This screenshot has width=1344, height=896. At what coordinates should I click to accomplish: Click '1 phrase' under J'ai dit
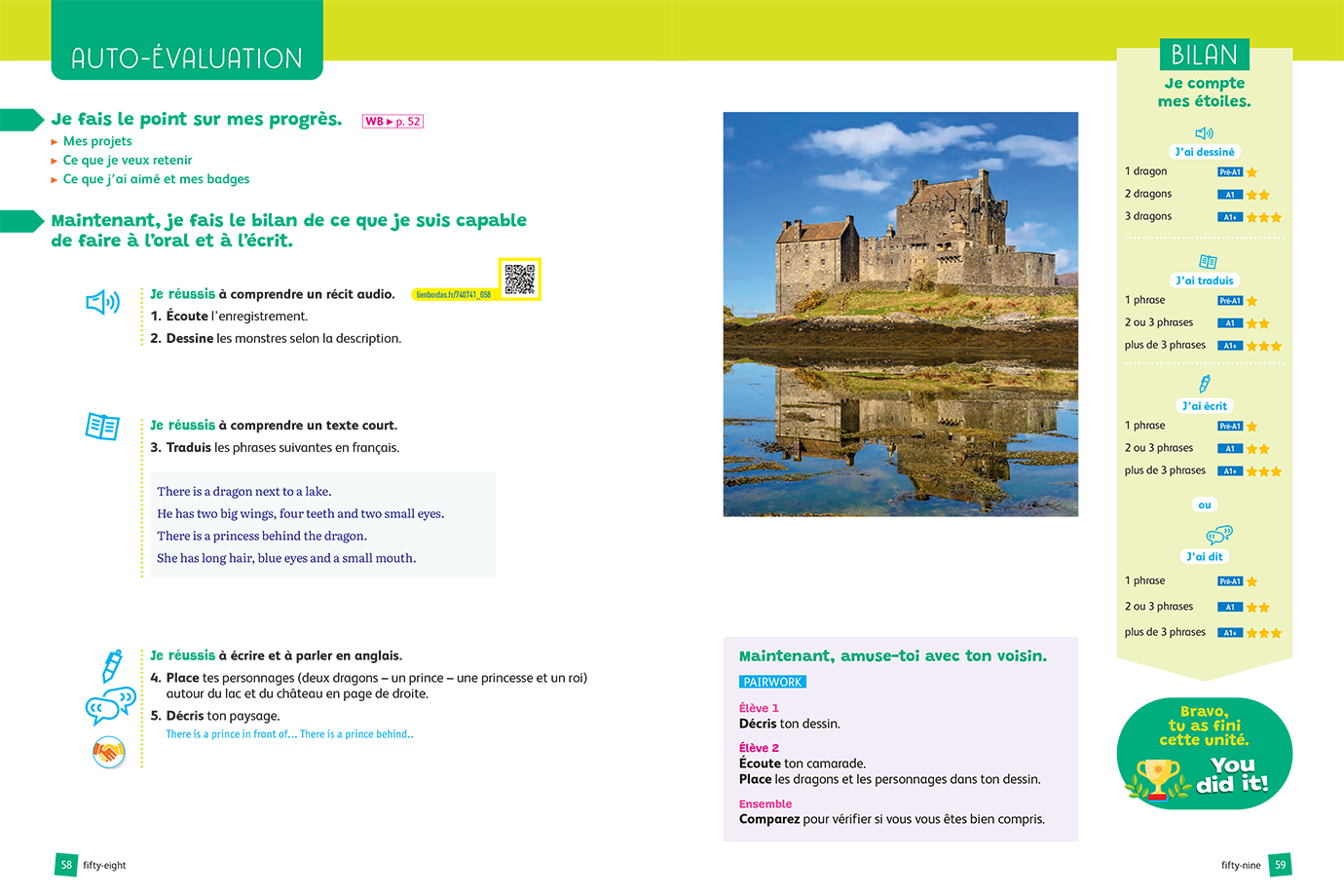pyautogui.click(x=1144, y=581)
